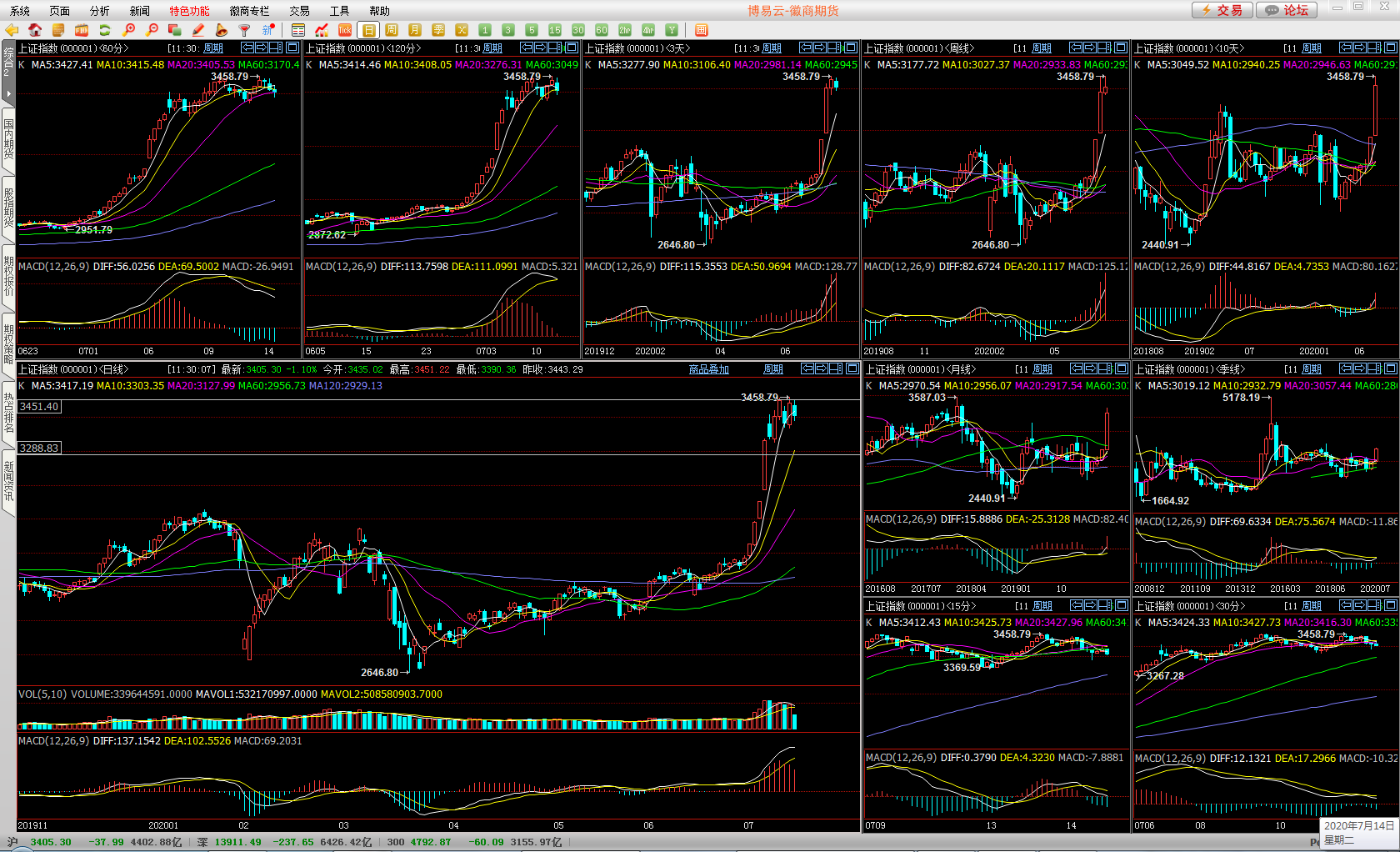Click the 3451.40 price level marker
Screen dimensions: 1400x852
pos(39,407)
